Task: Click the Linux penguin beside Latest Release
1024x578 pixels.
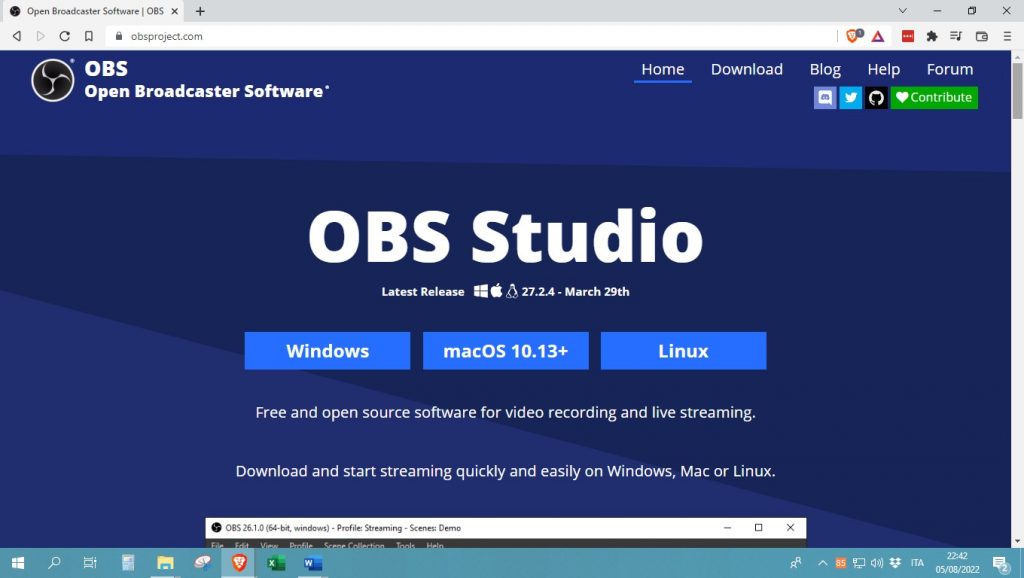Action: click(x=512, y=291)
